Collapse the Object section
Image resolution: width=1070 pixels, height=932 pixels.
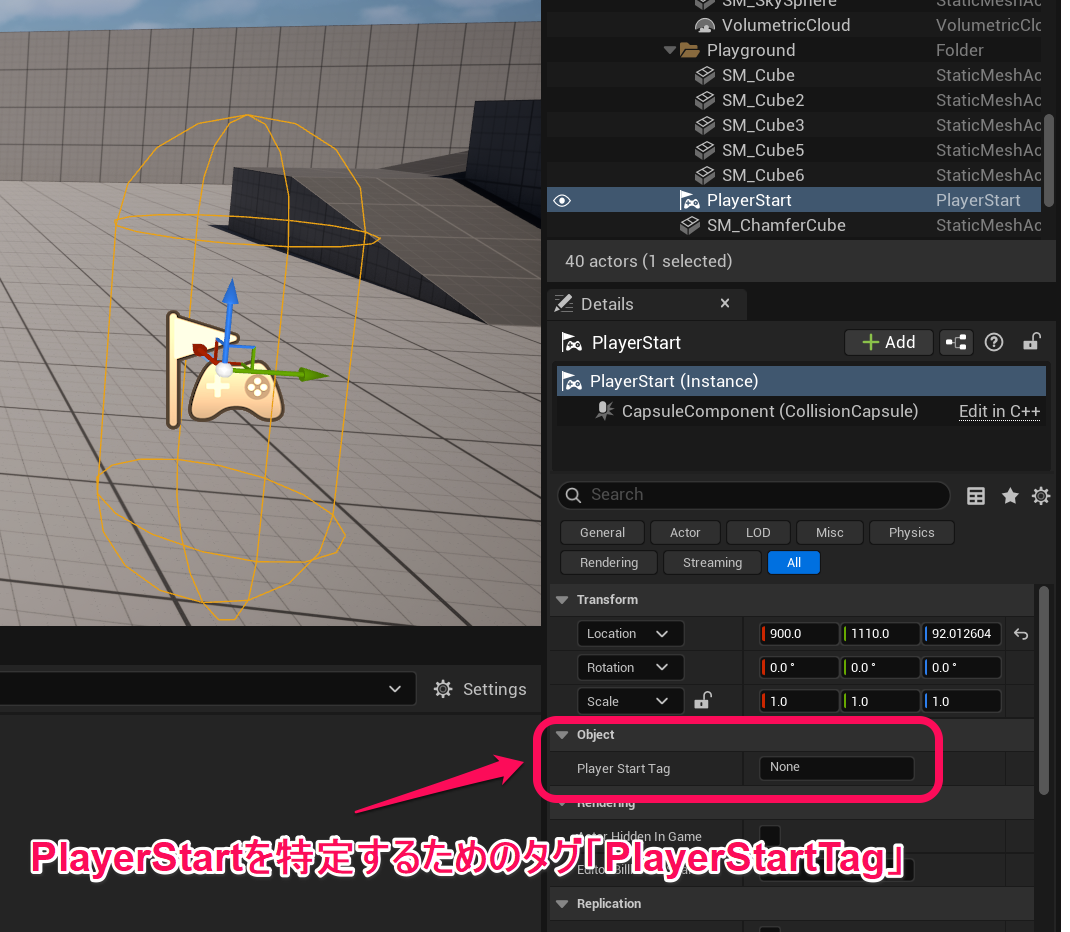562,735
